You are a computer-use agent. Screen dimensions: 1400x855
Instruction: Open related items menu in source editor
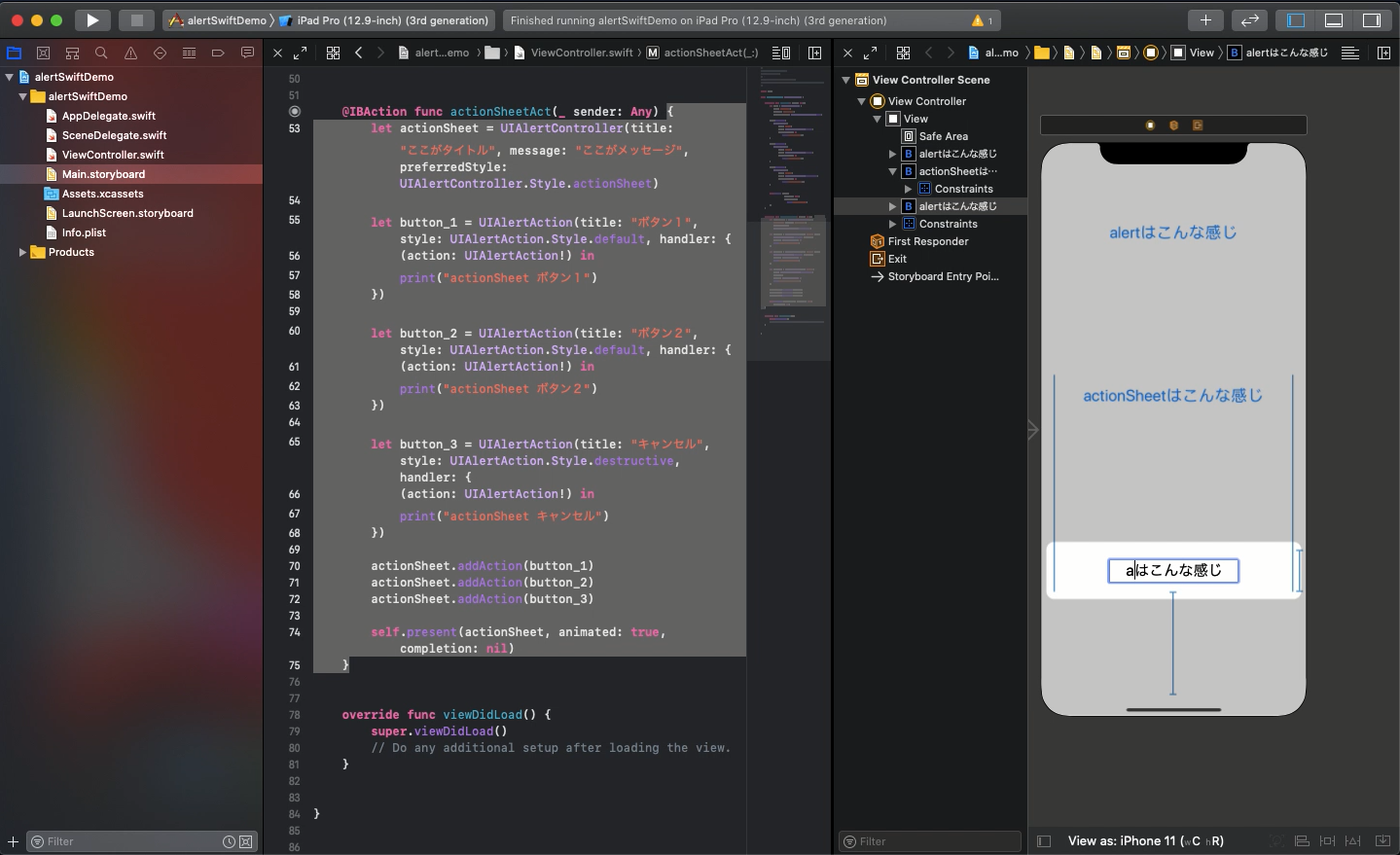333,53
